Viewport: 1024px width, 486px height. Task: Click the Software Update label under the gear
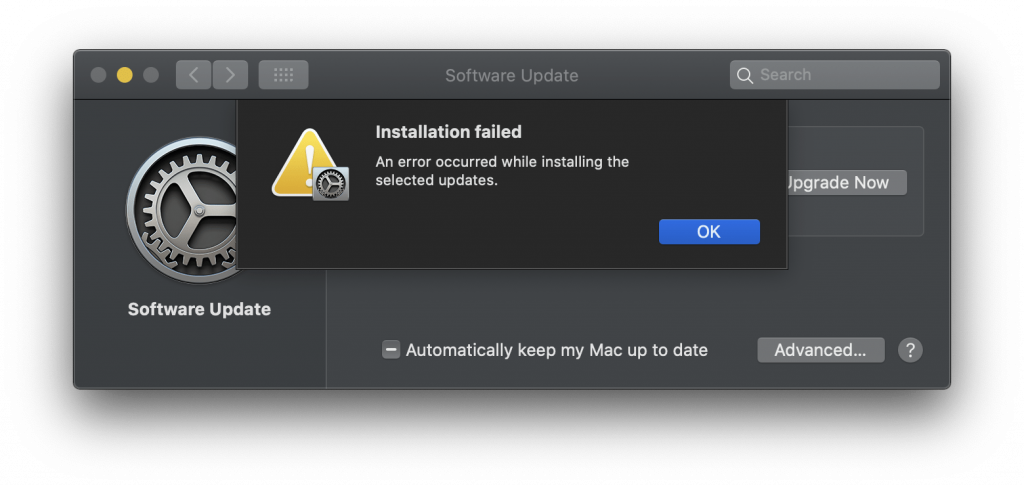[199, 309]
